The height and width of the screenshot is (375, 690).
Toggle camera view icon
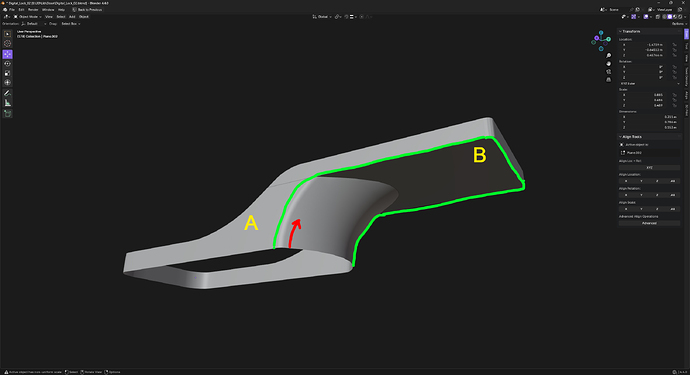pyautogui.click(x=608, y=71)
